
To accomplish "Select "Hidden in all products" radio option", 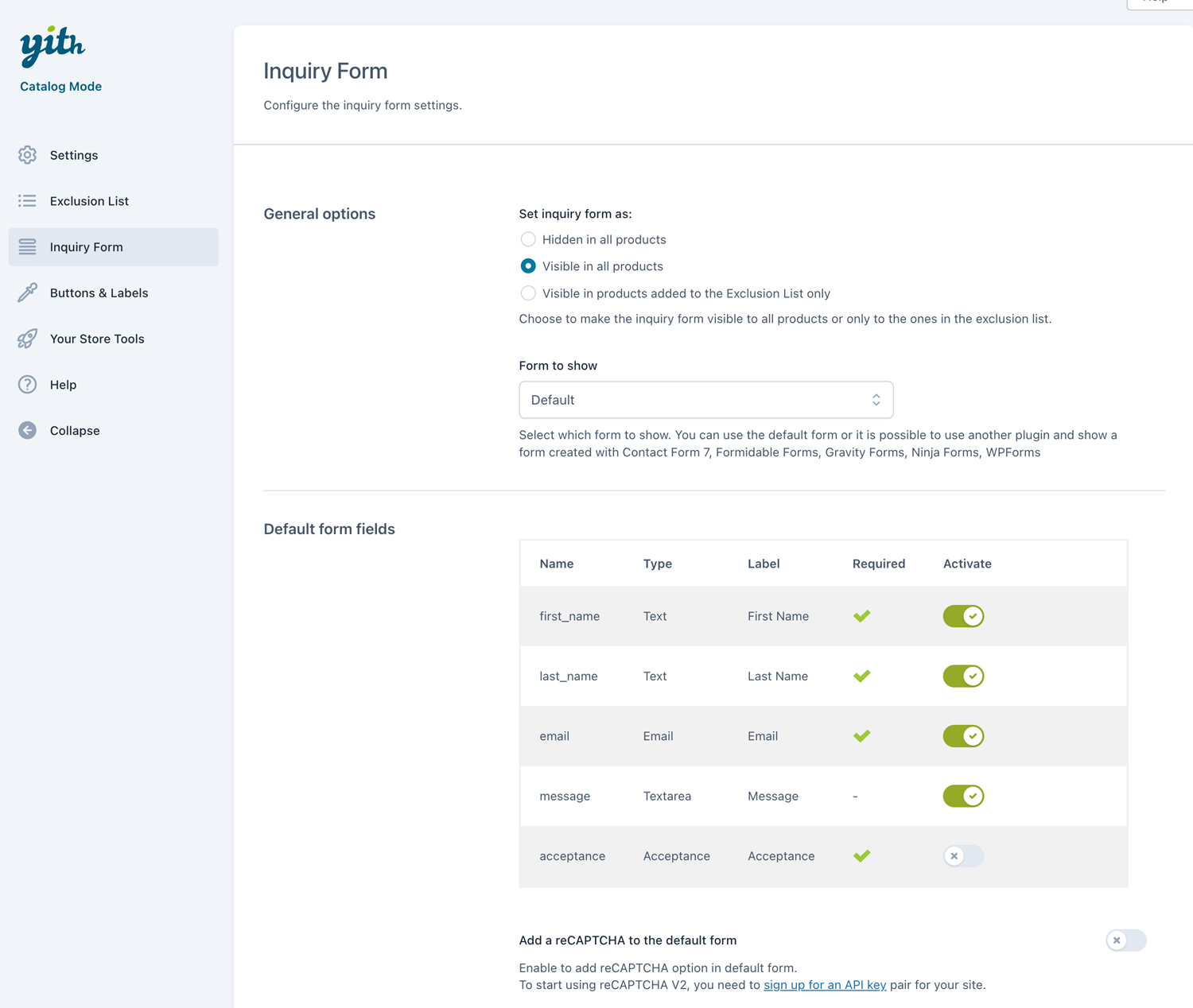I will [528, 239].
